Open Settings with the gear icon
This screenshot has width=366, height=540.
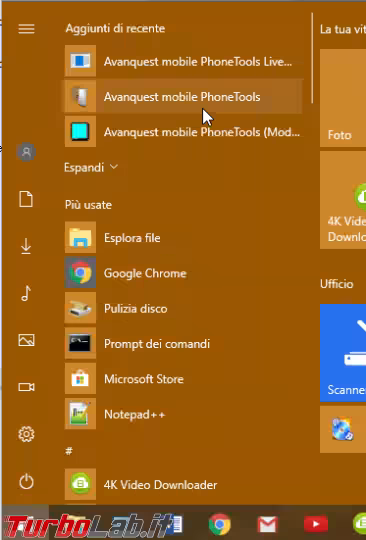point(26,434)
